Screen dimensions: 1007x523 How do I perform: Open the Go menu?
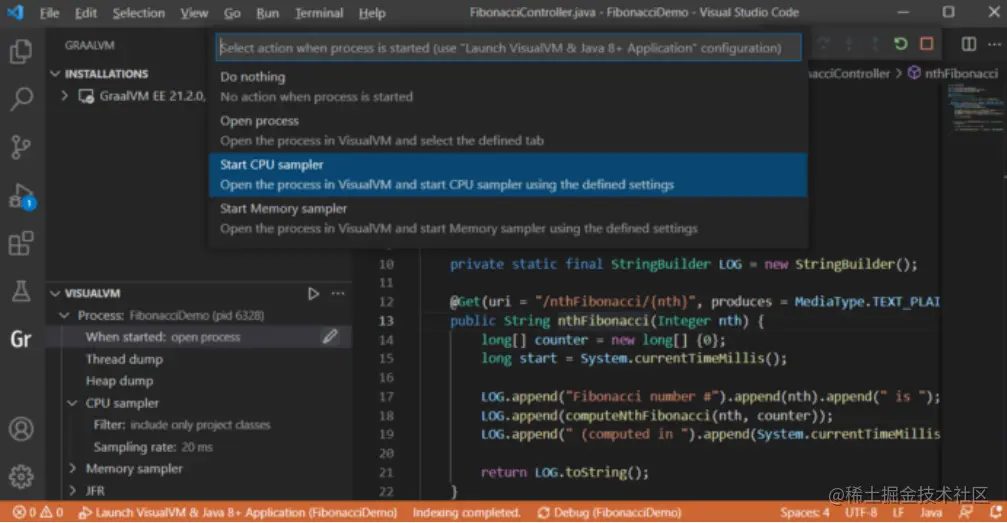click(x=232, y=13)
